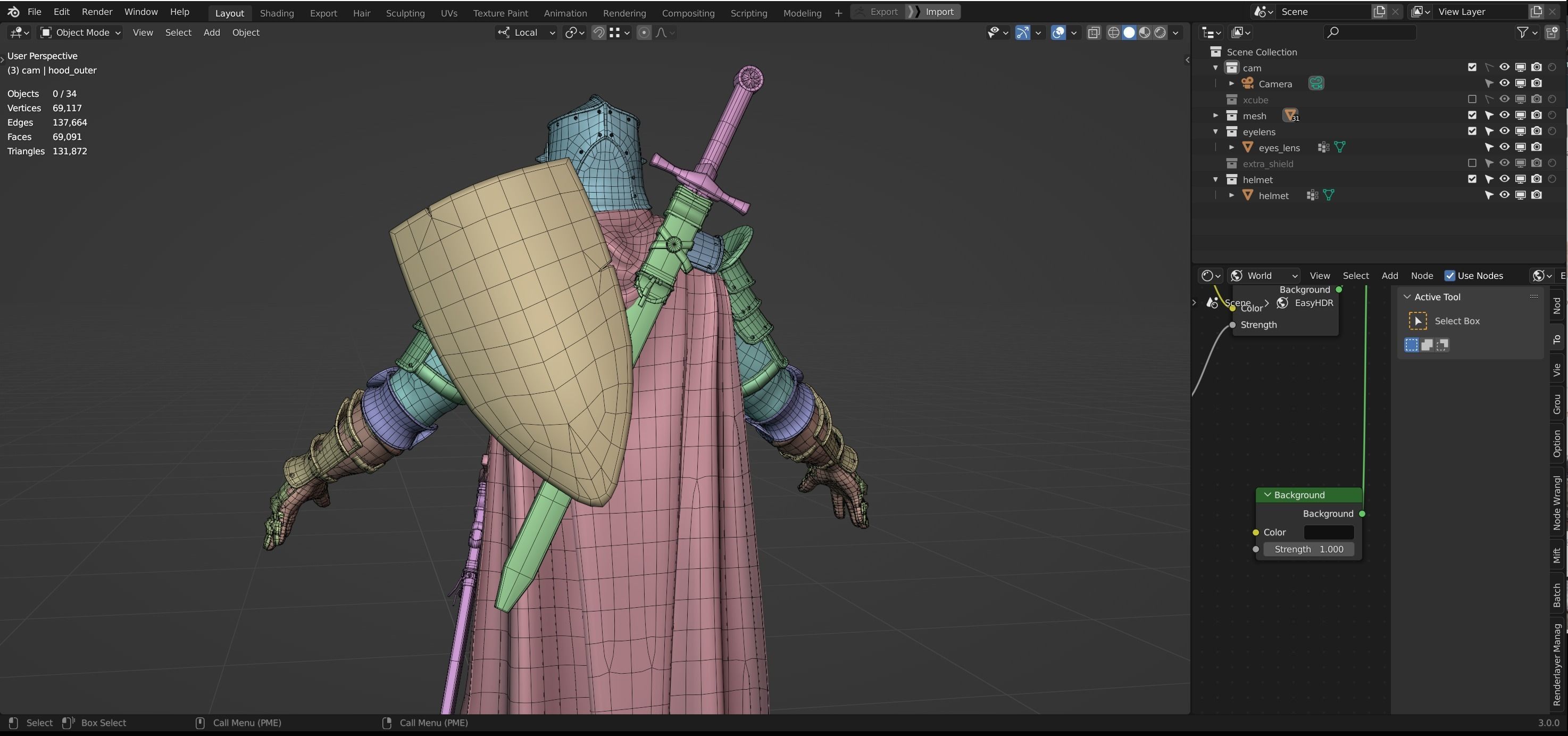Click the EasyHDR world icon
The height and width of the screenshot is (736, 1568).
1282,303
